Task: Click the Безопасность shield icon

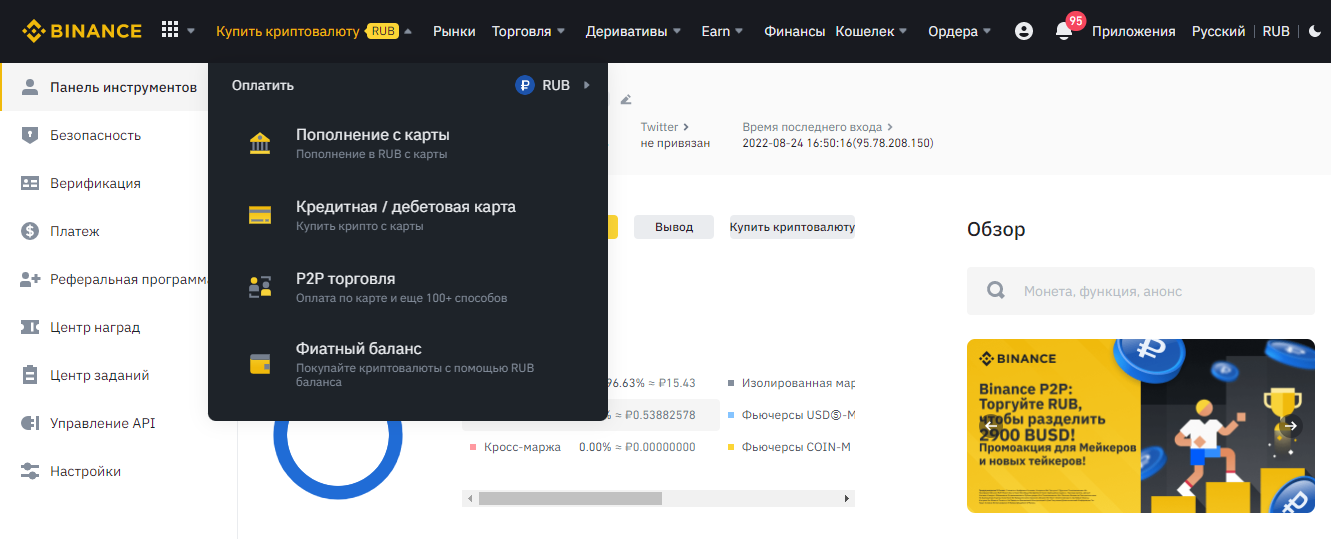Action: point(30,135)
